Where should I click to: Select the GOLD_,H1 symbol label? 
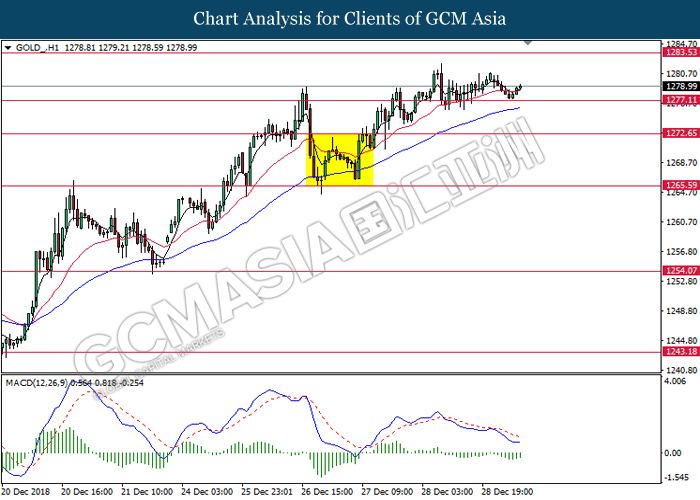tap(37, 48)
